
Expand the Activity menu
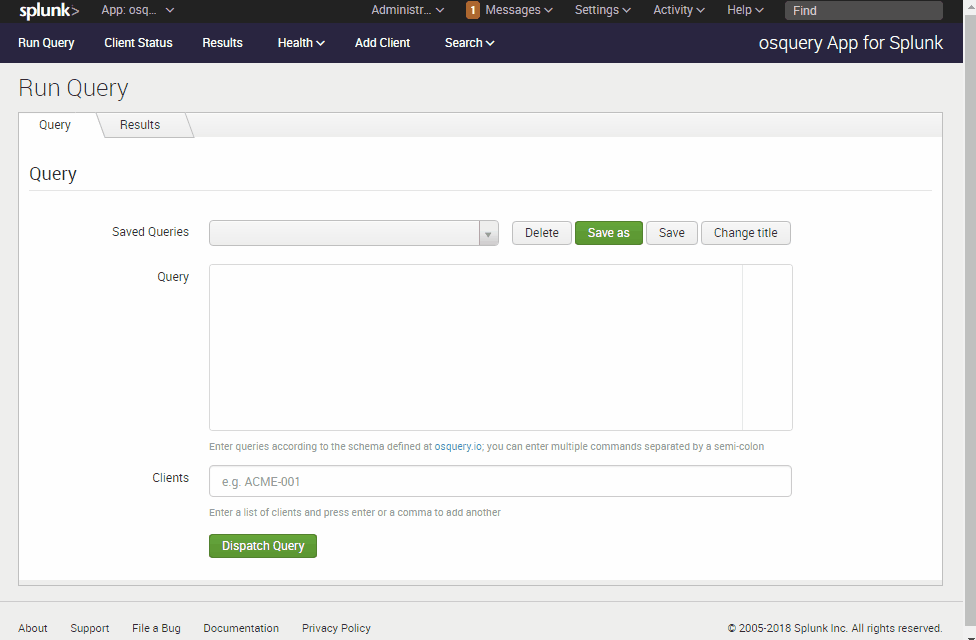678,10
